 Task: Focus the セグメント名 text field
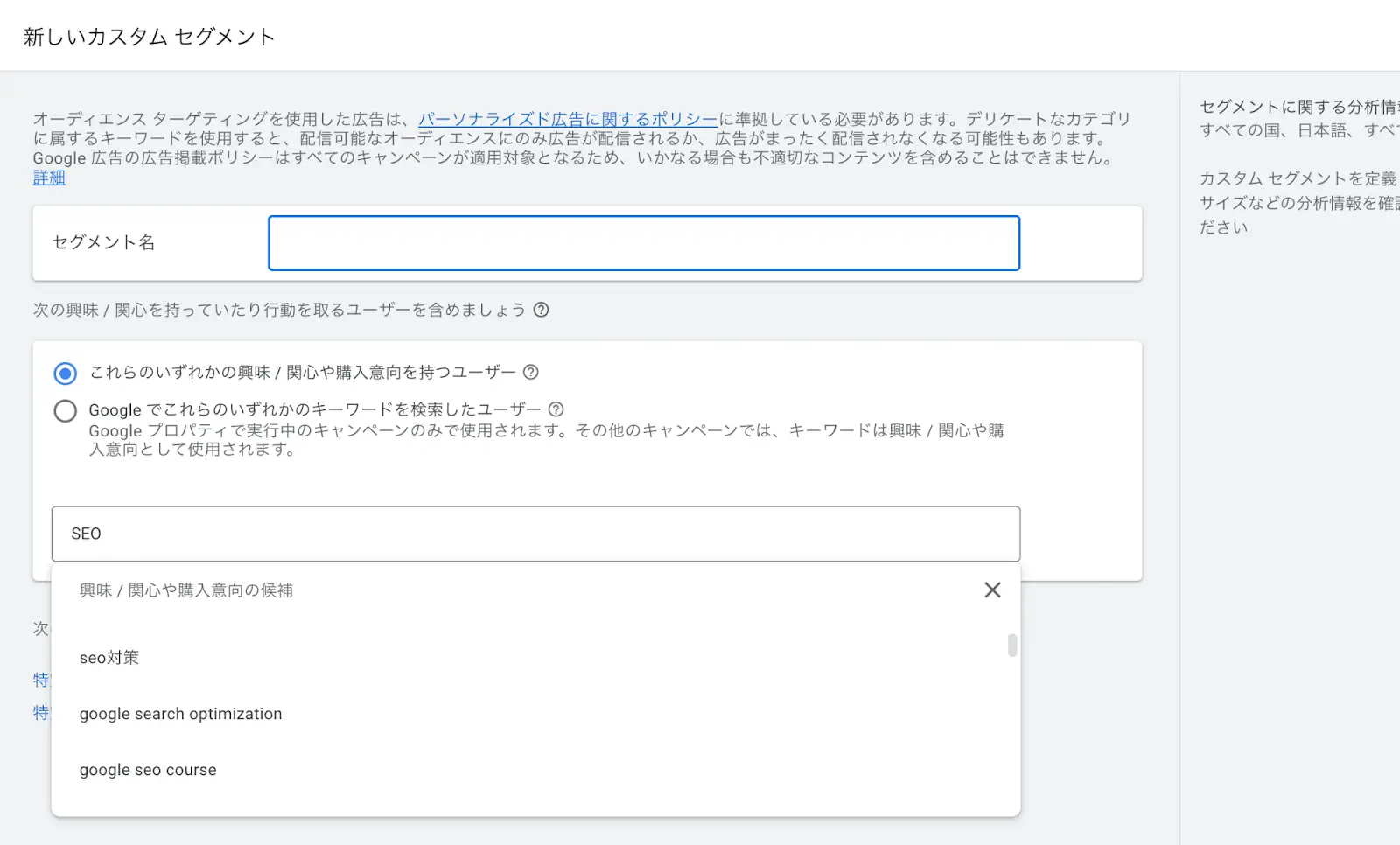click(x=643, y=243)
